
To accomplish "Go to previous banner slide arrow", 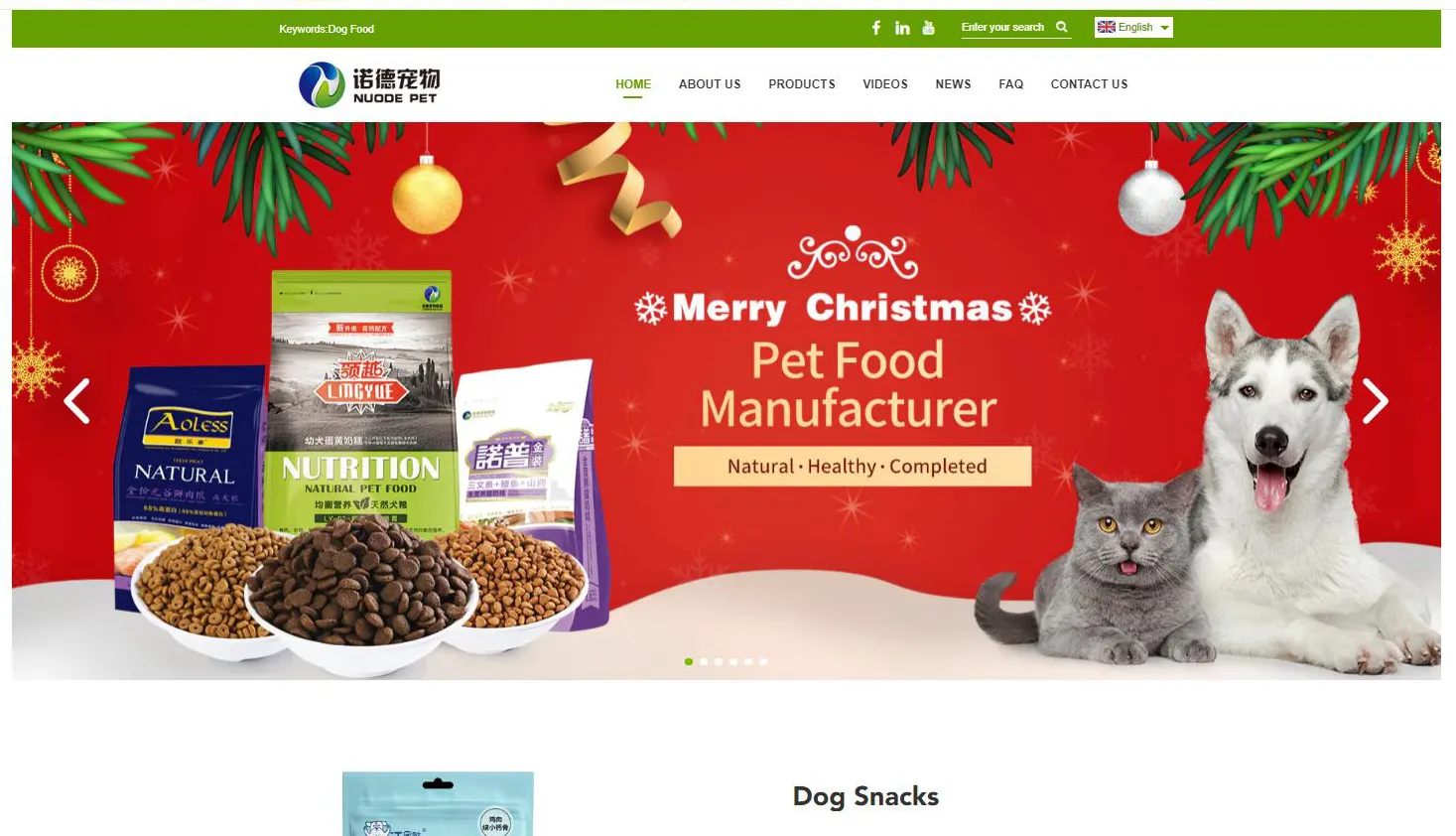I will point(77,401).
